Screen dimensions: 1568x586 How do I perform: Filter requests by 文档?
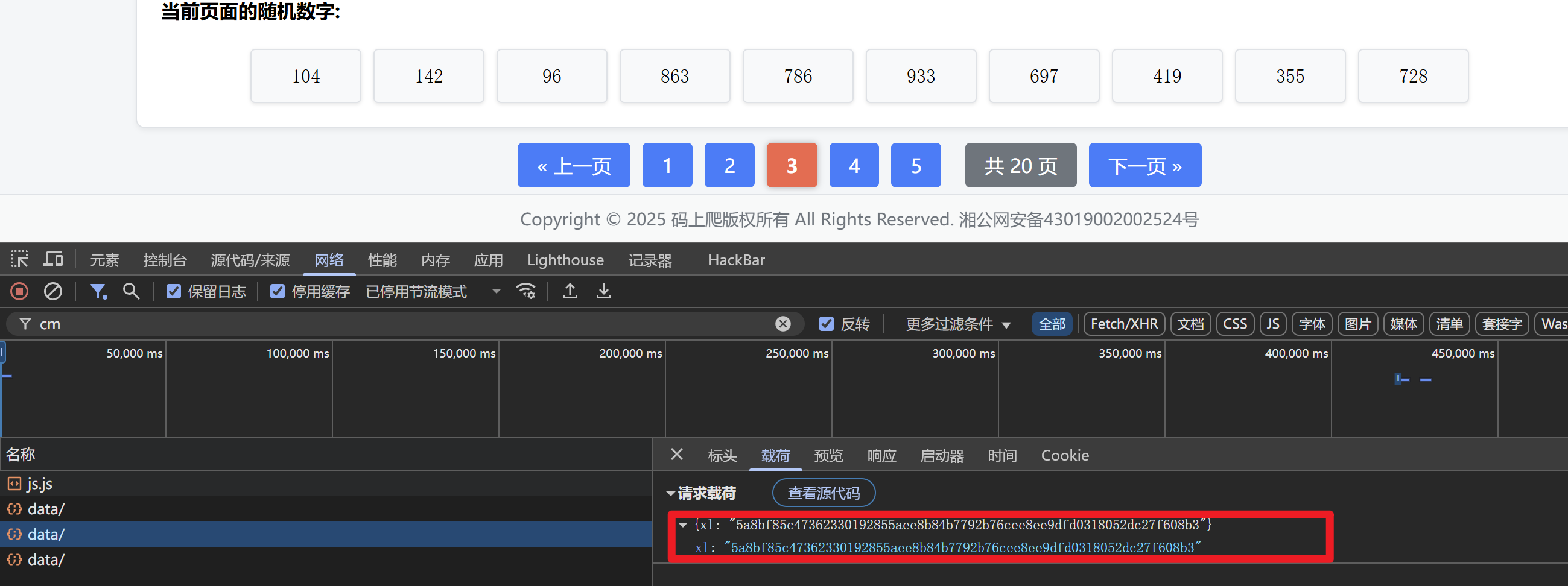click(1190, 324)
